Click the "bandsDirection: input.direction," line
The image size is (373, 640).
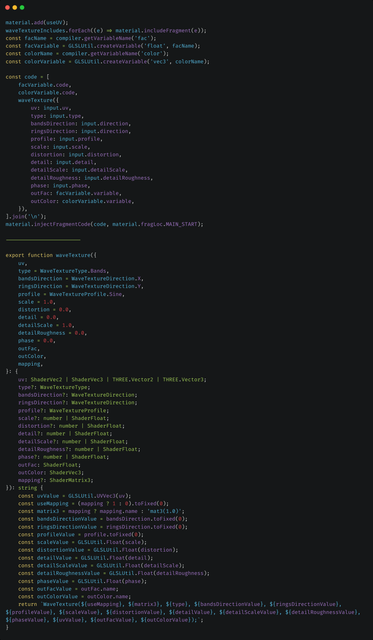81,124
